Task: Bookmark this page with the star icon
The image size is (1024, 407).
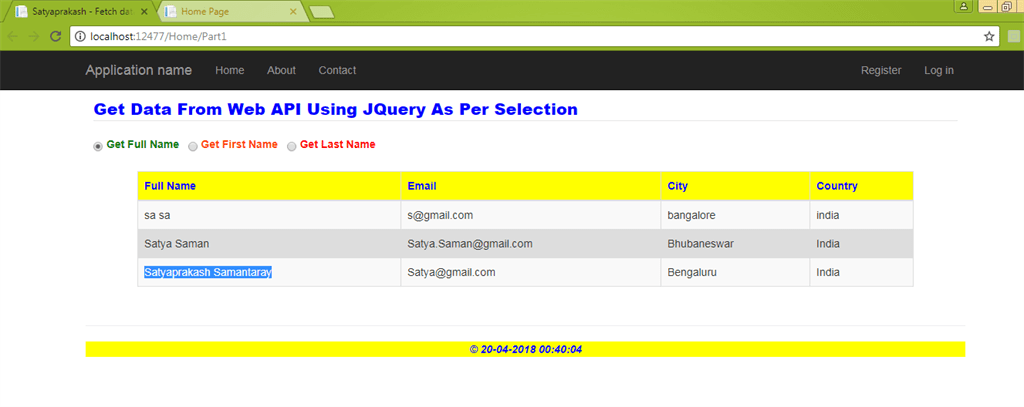Action: click(x=989, y=37)
